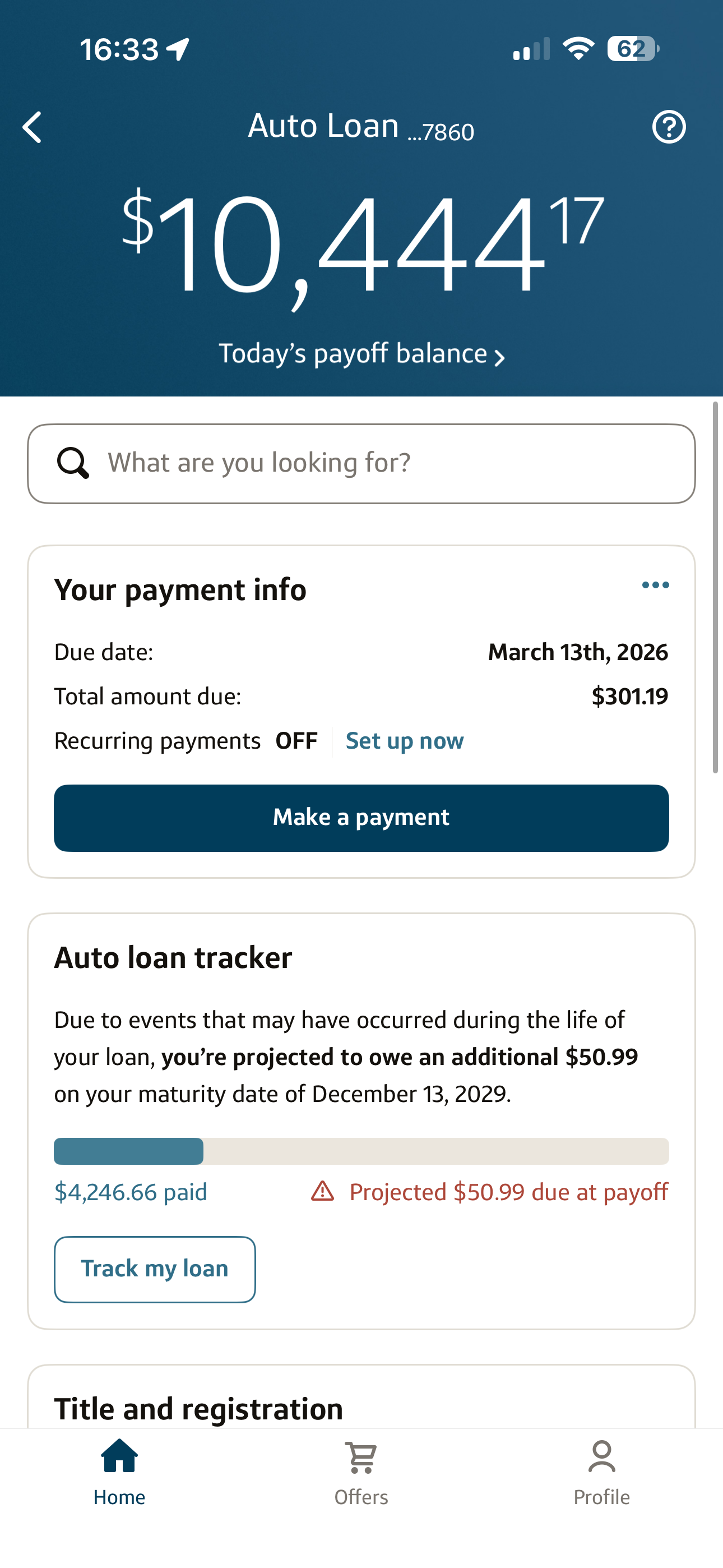This screenshot has width=723, height=1568.
Task: Tap the Offers shopping cart icon
Action: pyautogui.click(x=361, y=1457)
